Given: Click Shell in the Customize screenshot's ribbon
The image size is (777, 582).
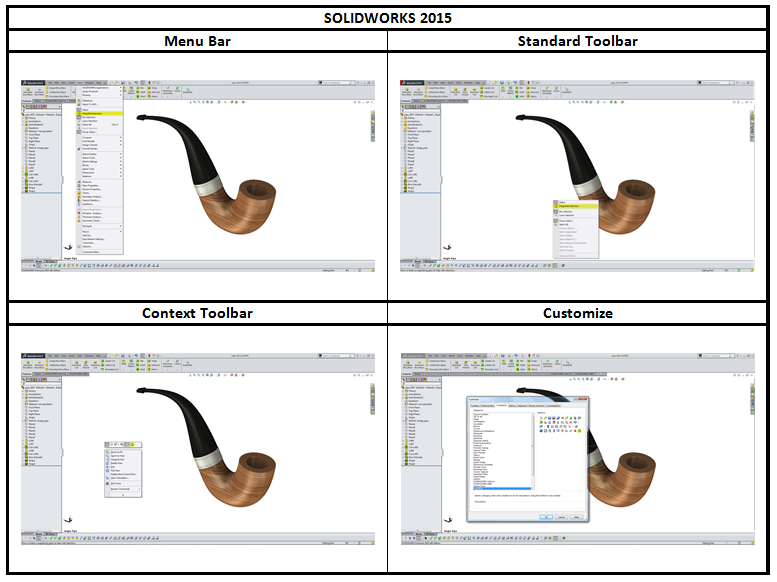Looking at the screenshot, I should pyautogui.click(x=520, y=369).
